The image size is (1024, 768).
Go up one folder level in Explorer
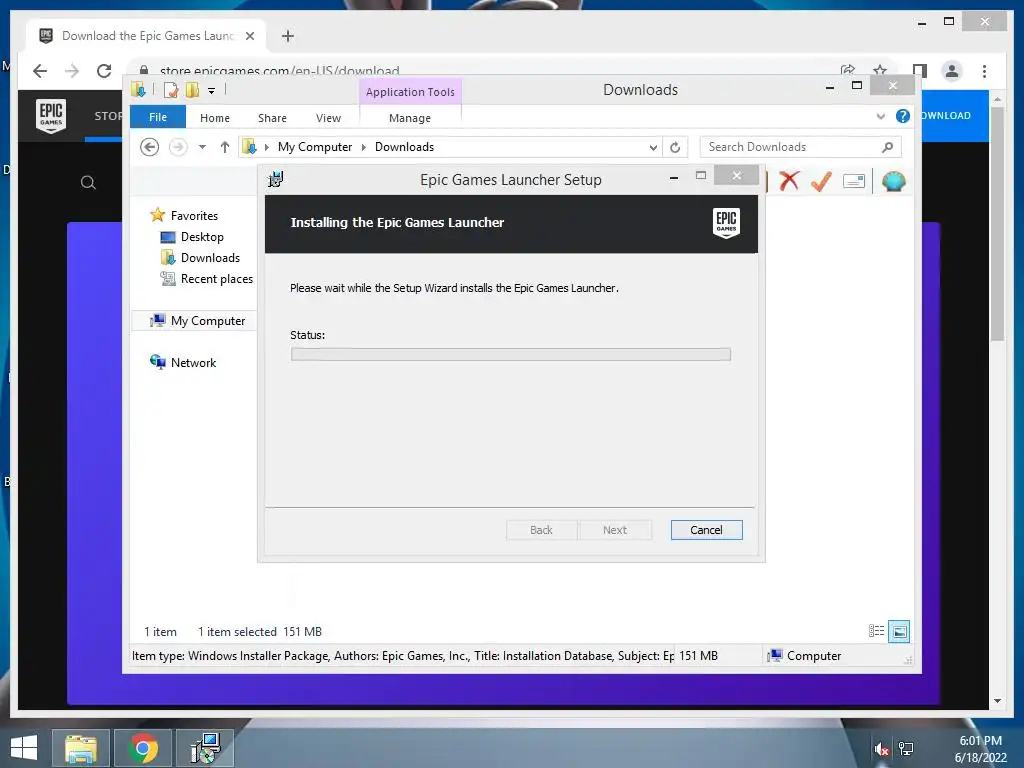(225, 147)
